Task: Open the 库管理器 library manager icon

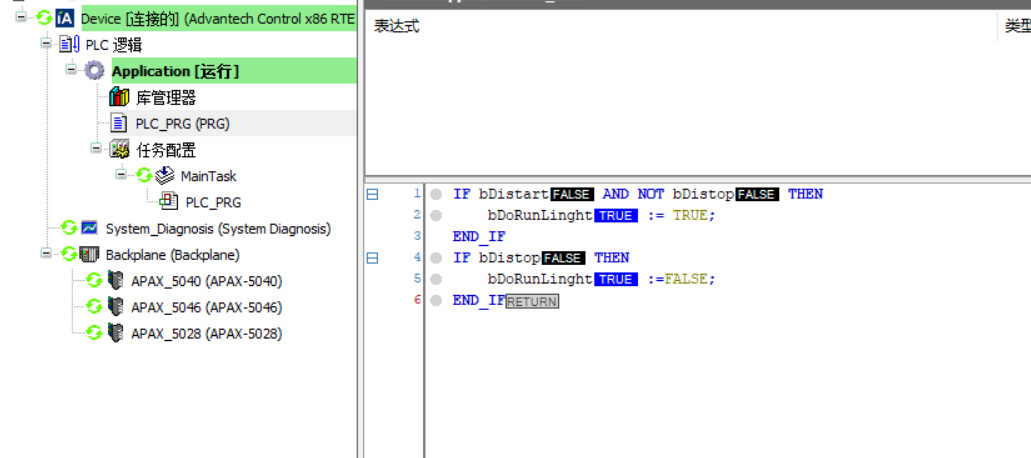Action: (120, 97)
